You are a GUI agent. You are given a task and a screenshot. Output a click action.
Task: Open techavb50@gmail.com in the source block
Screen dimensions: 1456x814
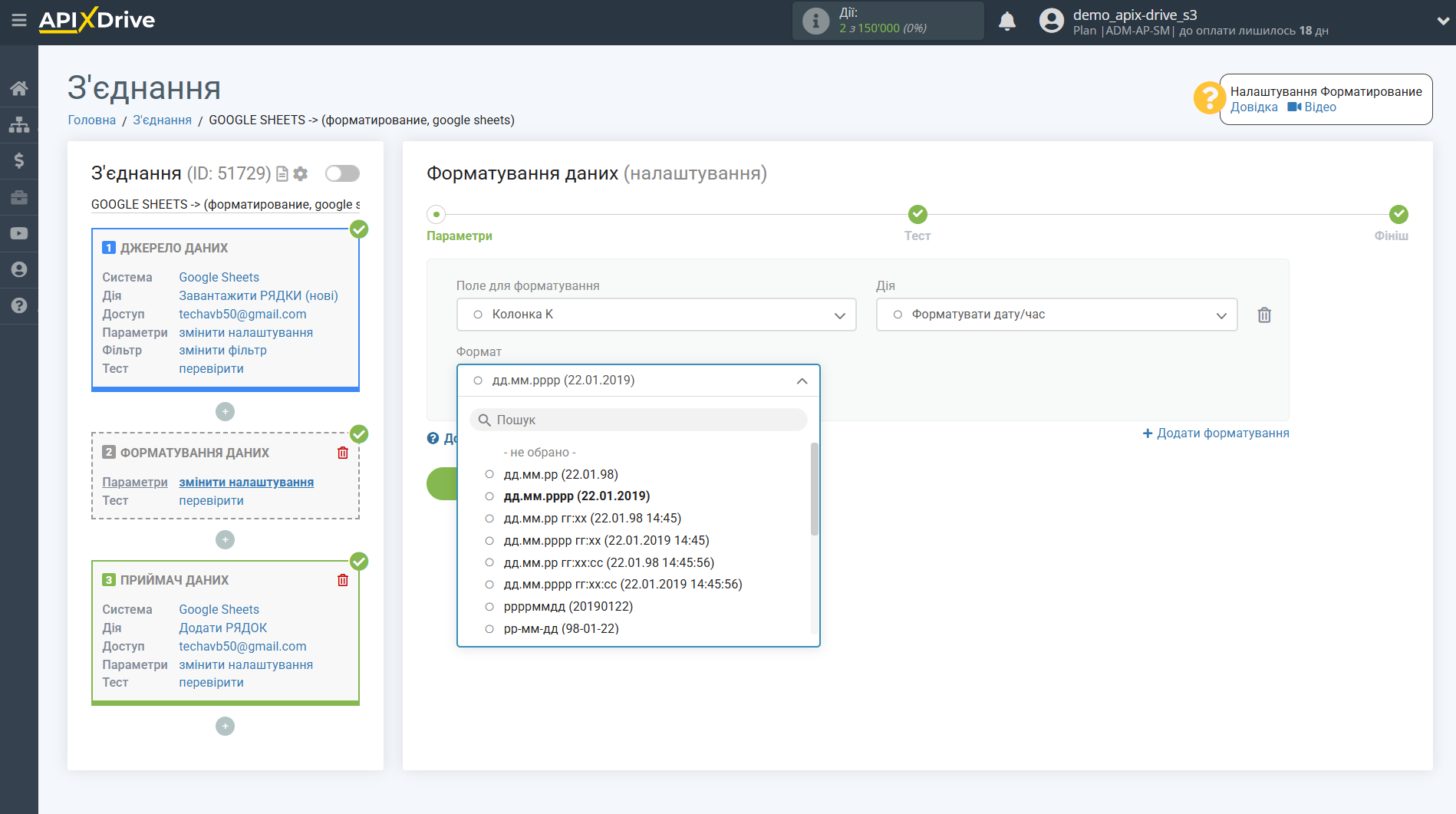(242, 314)
